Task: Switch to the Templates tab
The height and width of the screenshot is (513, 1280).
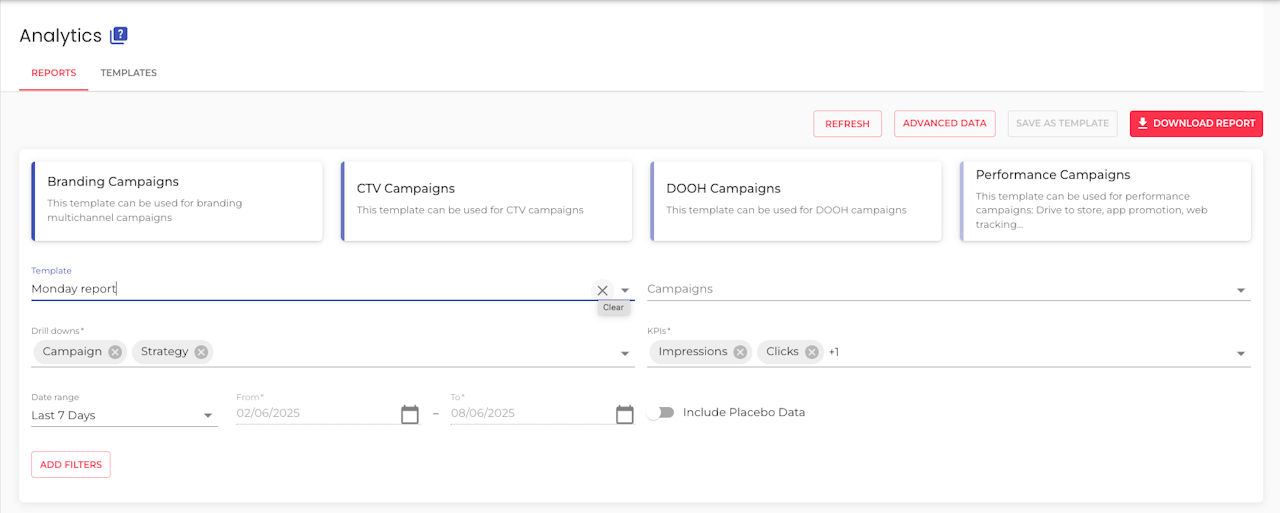Action: tap(128, 73)
